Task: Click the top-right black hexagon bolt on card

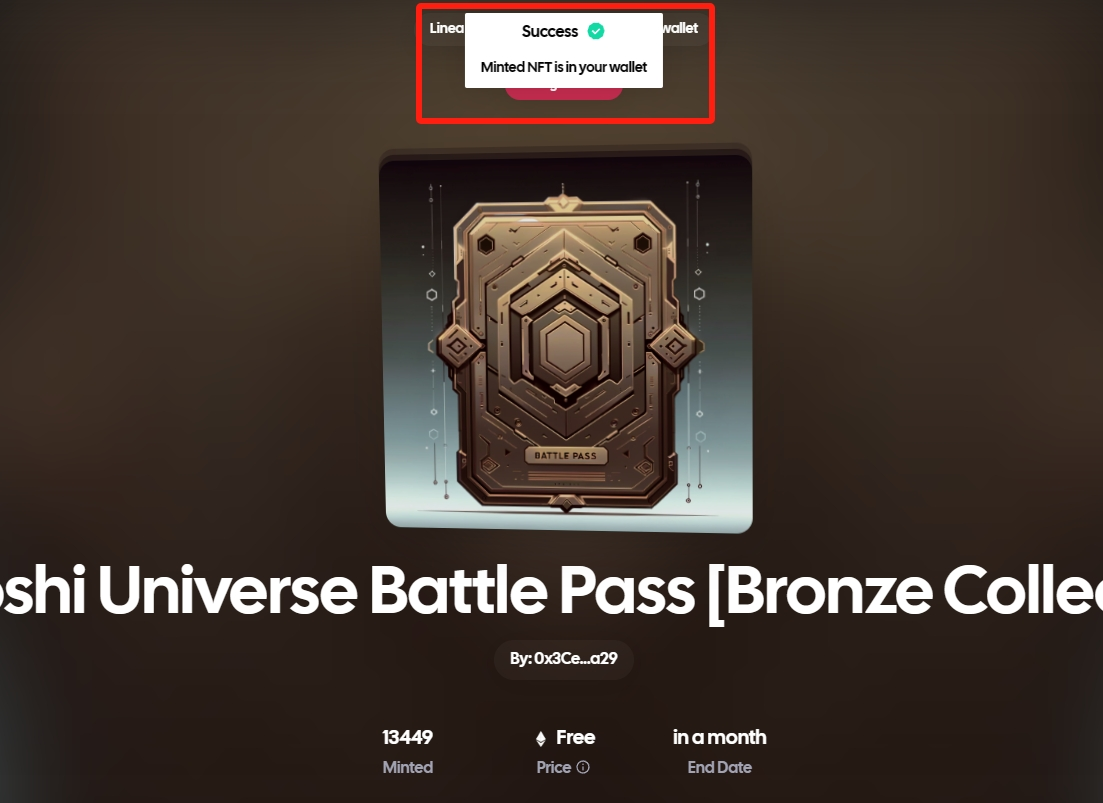Action: (x=642, y=243)
